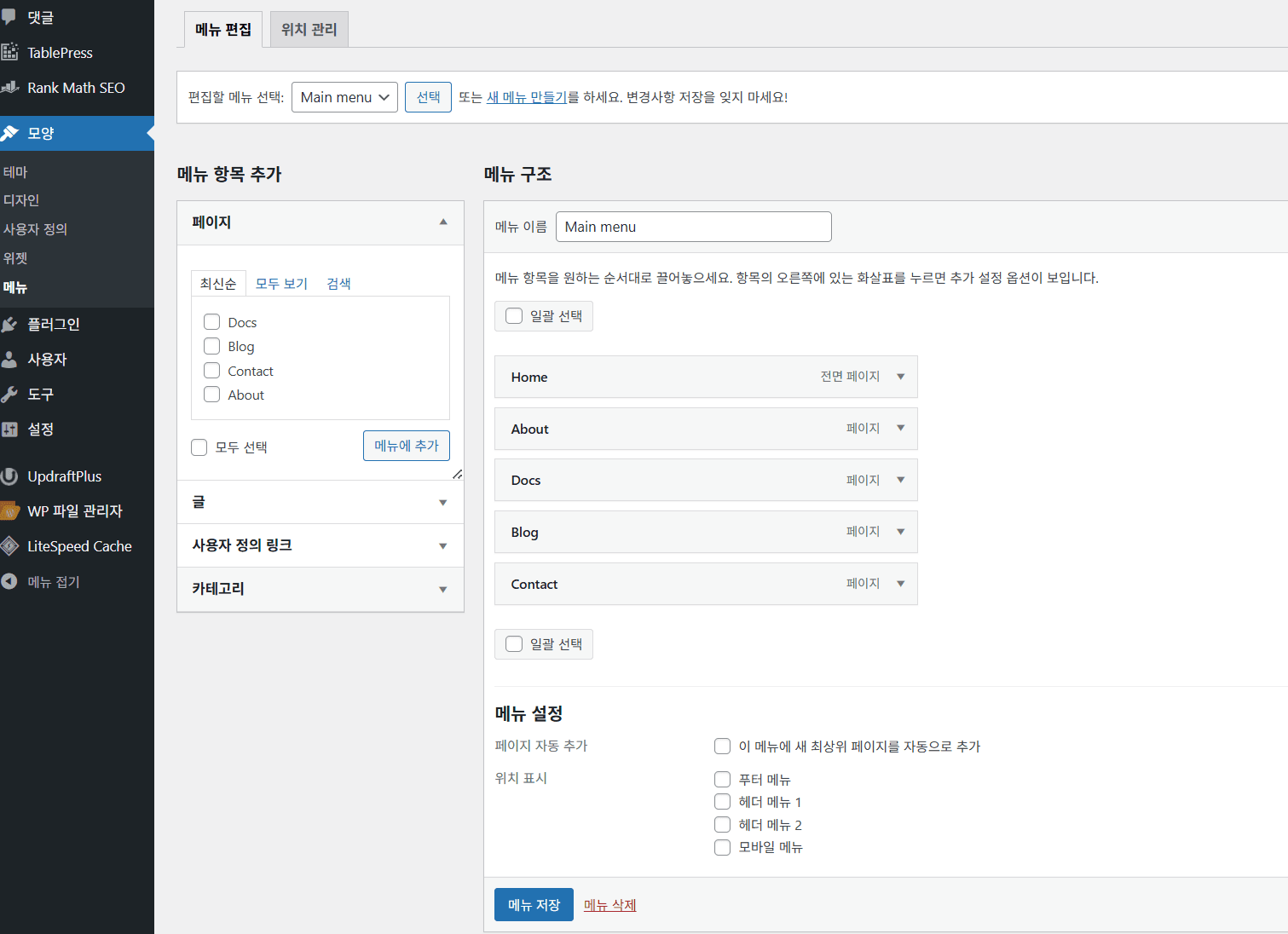
Task: Click the 메뉴 저장 button
Action: point(534,905)
